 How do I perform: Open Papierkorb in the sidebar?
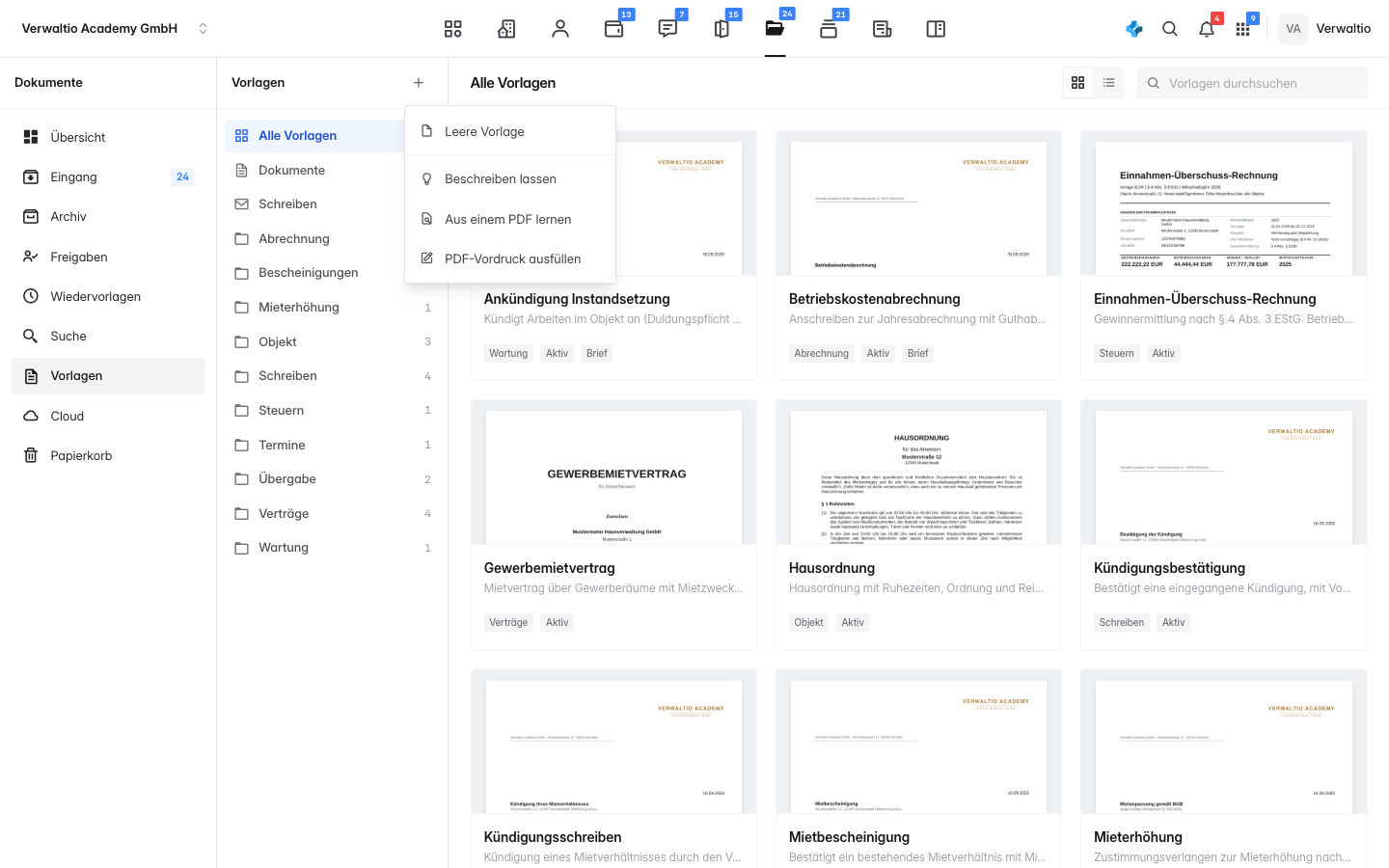(x=108, y=455)
